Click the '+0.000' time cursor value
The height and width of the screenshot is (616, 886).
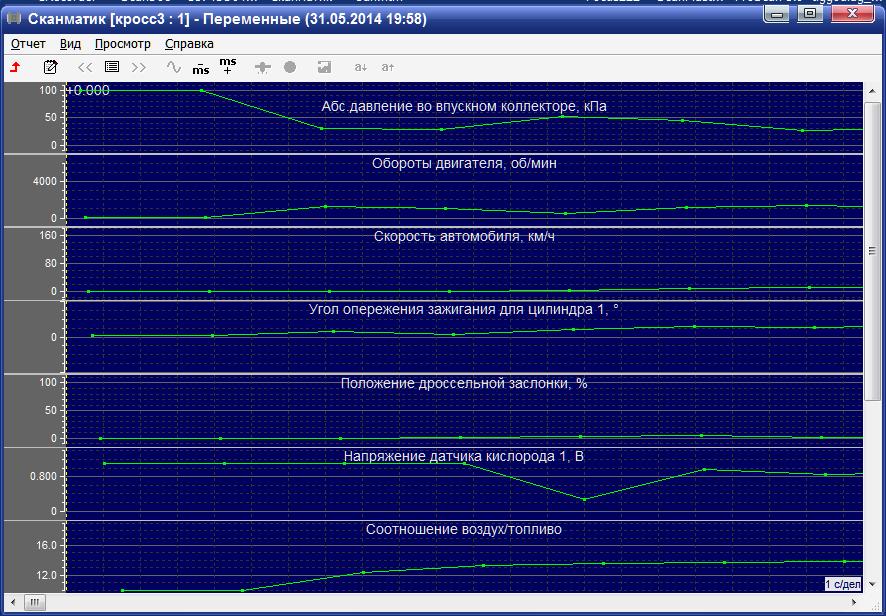pyautogui.click(x=88, y=90)
